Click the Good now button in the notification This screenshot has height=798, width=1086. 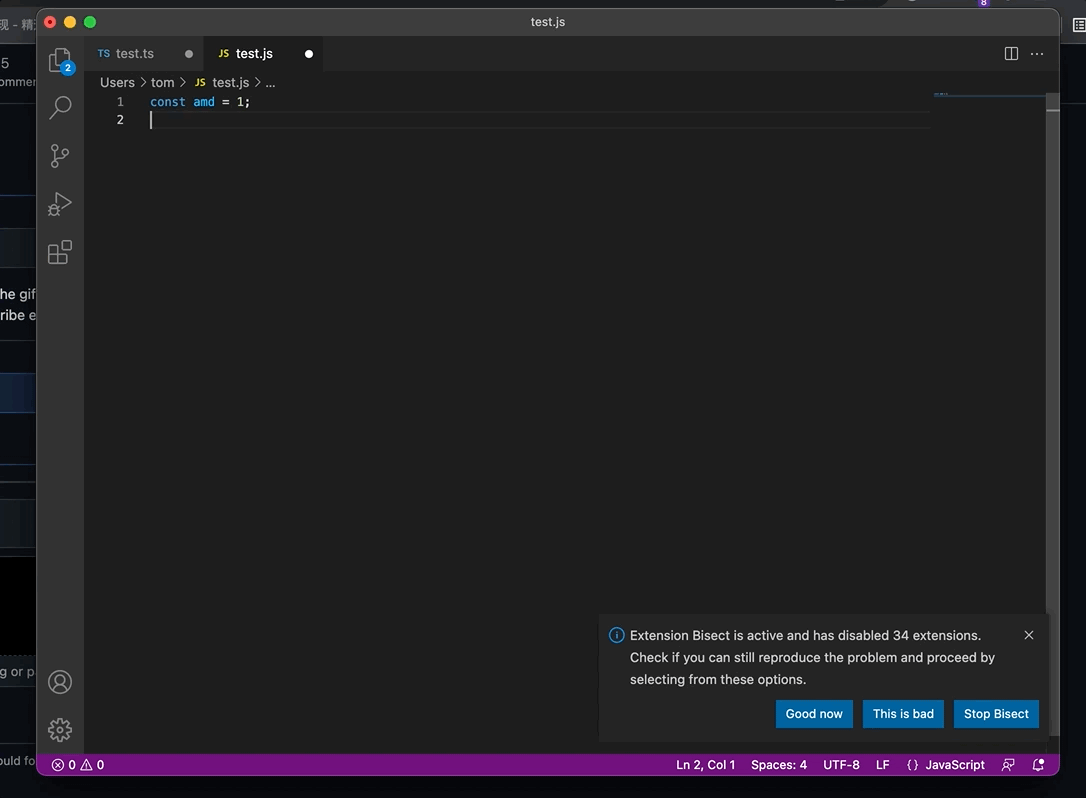coord(814,714)
